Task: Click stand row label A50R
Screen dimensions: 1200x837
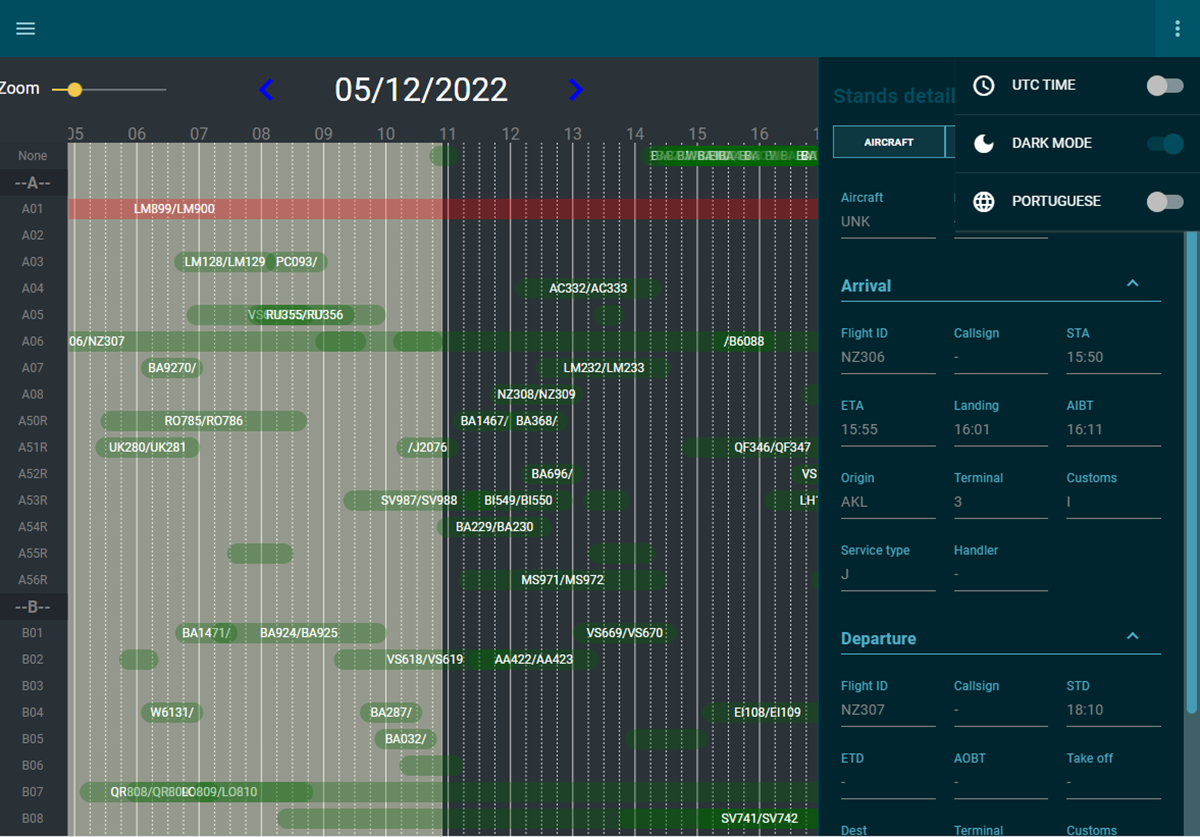Action: pos(33,421)
